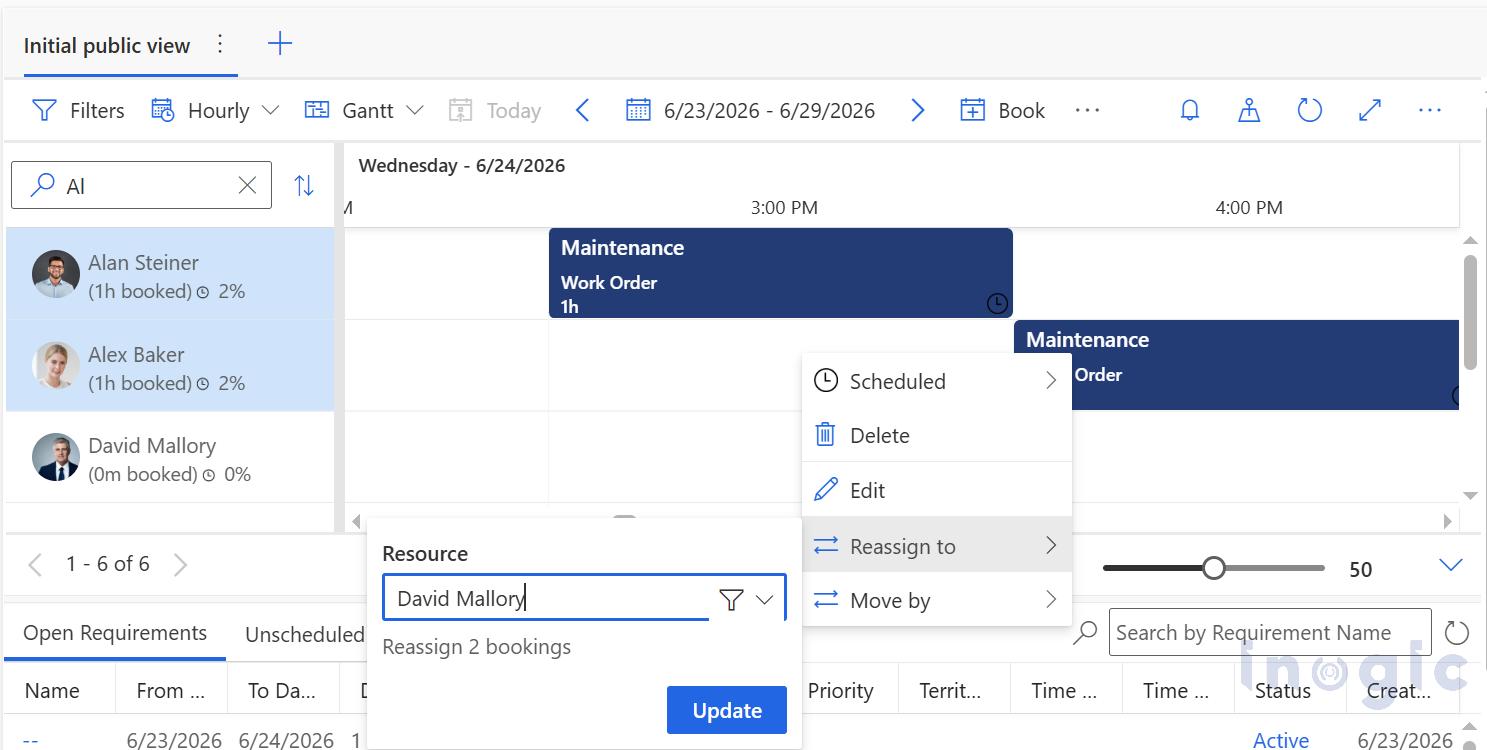Viewport: 1487px width, 750px height.
Task: Open the Initial public view tab options
Action: click(x=221, y=44)
